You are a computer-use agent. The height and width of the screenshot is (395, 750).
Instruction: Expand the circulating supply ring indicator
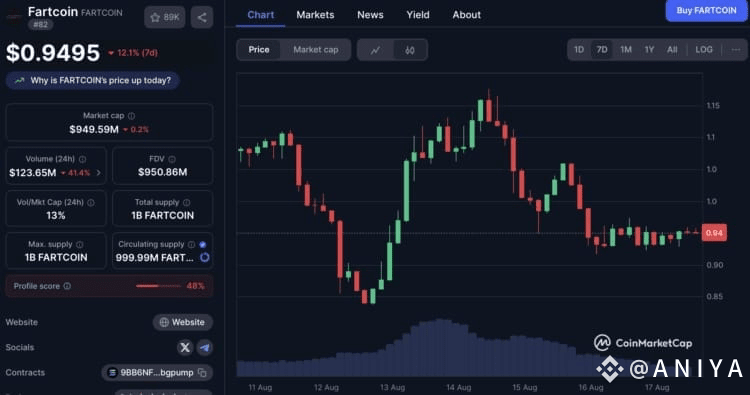click(x=205, y=257)
